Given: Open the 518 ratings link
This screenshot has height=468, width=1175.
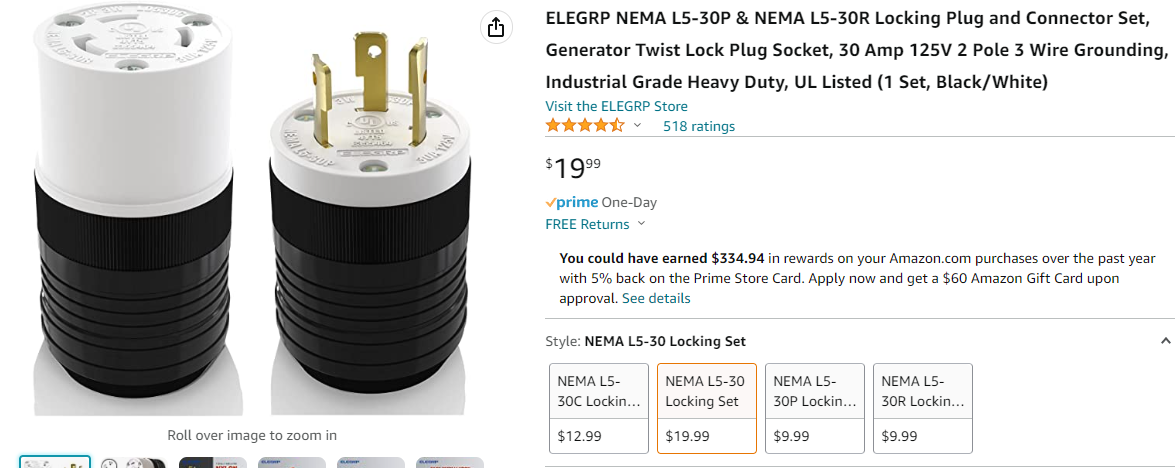Looking at the screenshot, I should [698, 126].
